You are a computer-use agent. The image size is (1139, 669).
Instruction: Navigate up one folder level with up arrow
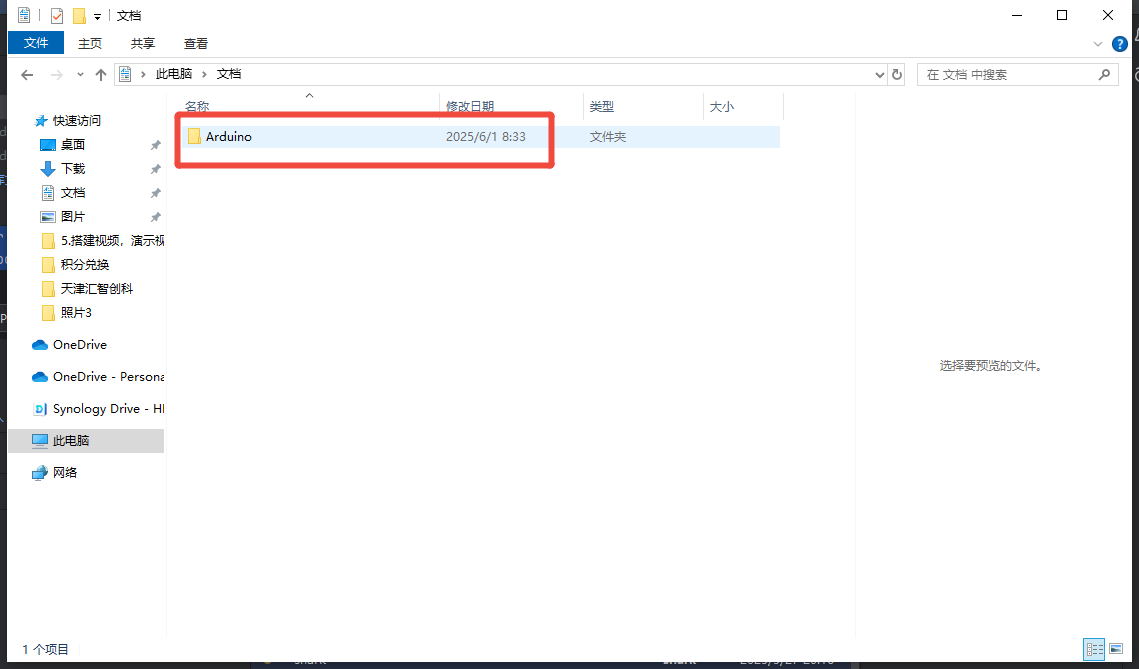100,75
